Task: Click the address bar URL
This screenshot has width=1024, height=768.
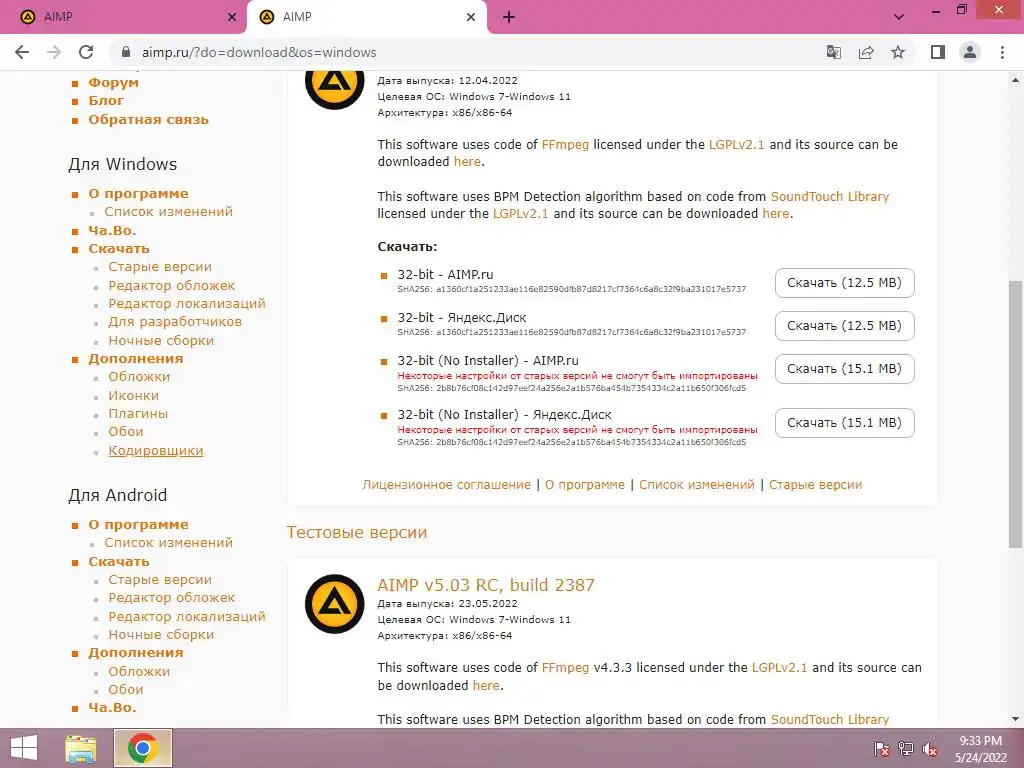Action: coord(259,52)
